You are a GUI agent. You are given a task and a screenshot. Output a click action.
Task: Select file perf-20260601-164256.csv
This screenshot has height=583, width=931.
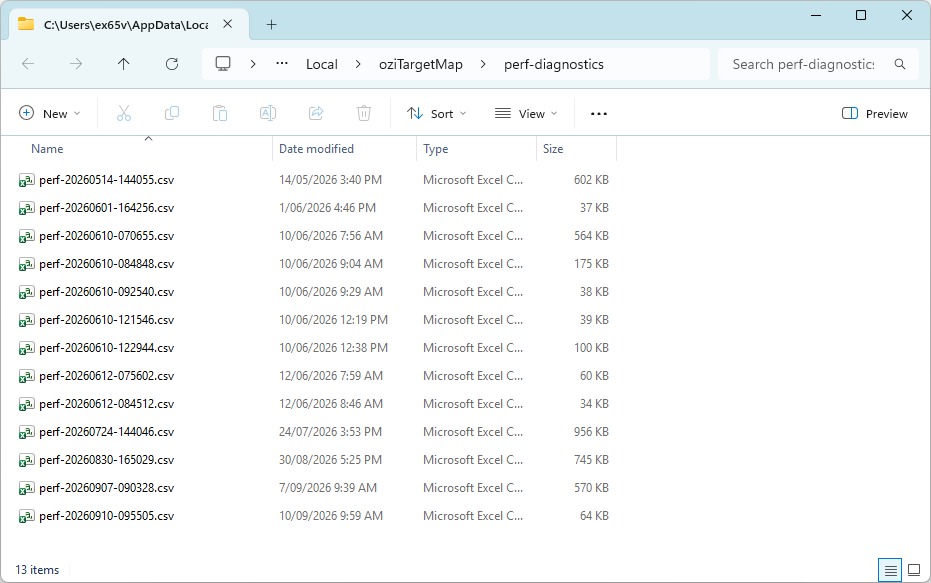106,208
